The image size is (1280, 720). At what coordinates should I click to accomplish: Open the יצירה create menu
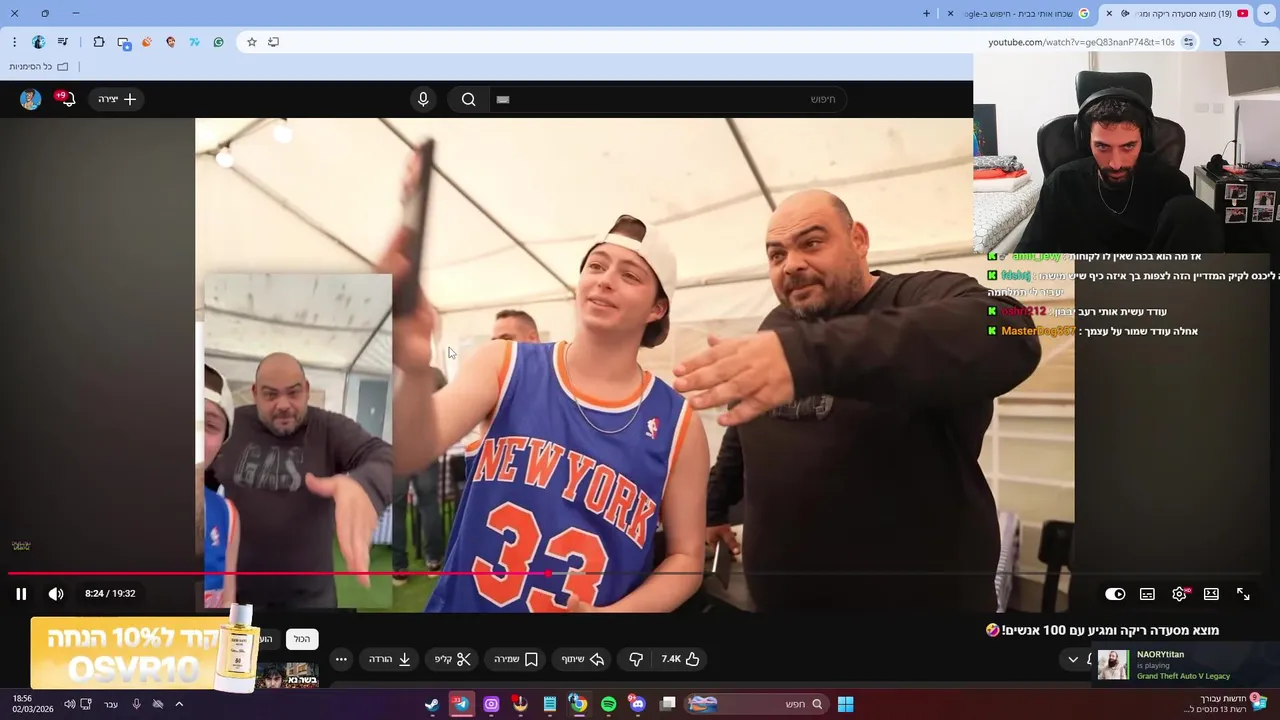point(117,99)
